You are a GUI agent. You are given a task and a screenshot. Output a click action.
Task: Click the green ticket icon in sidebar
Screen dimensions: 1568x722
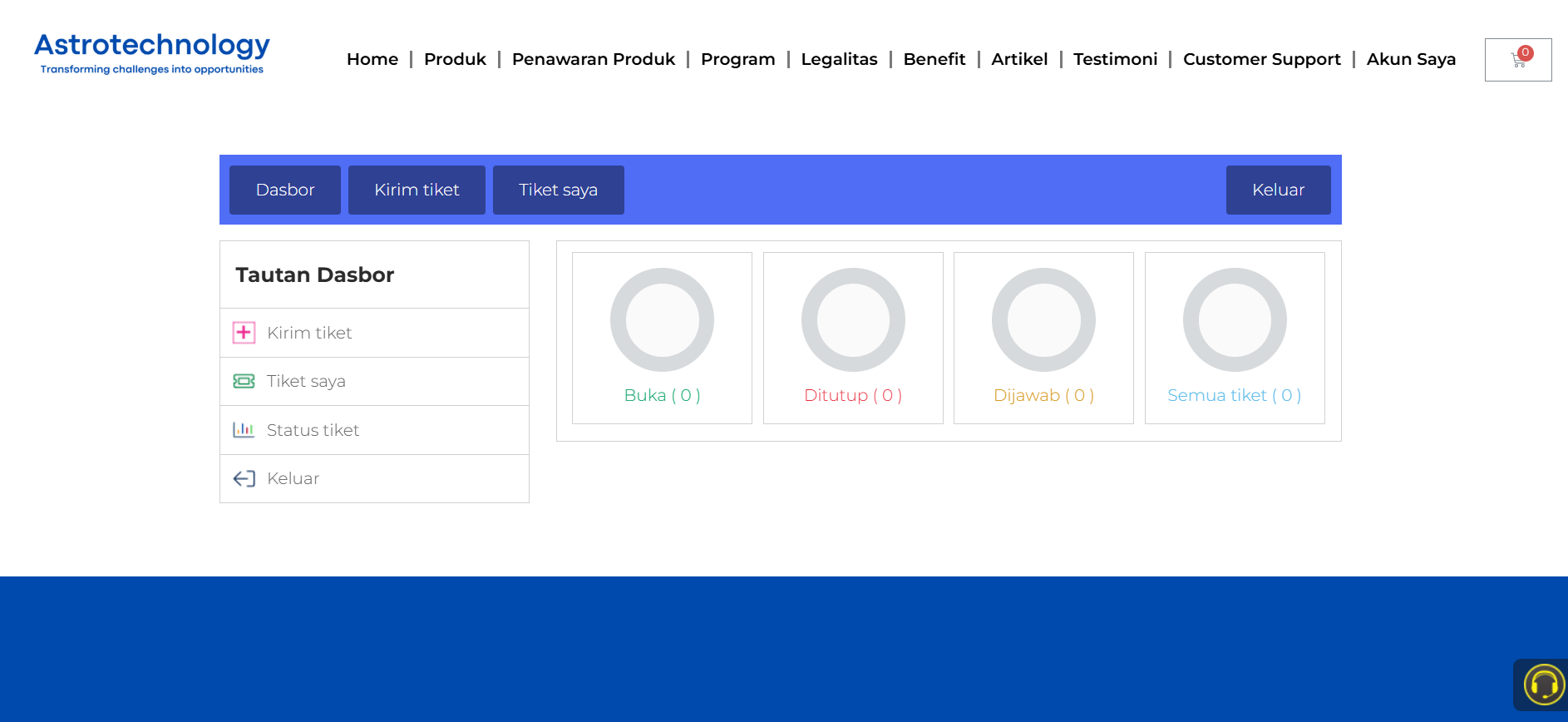coord(244,381)
